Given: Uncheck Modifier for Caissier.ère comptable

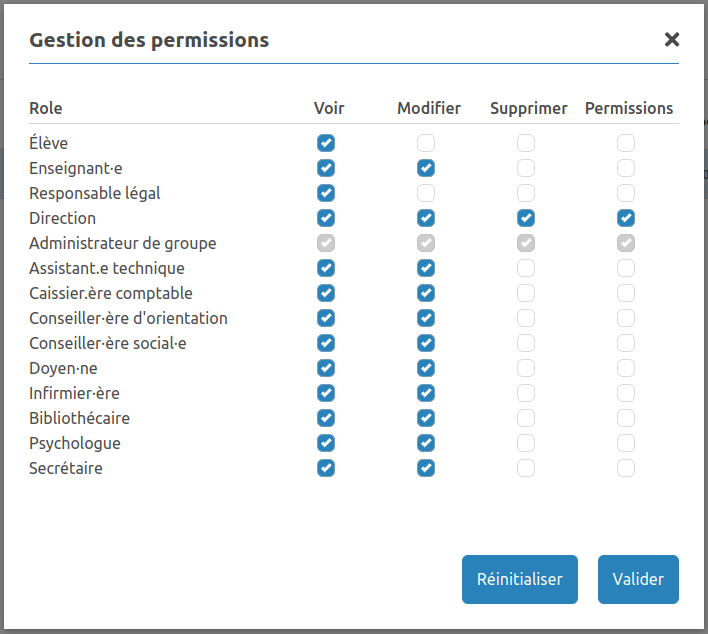Looking at the screenshot, I should coord(426,293).
